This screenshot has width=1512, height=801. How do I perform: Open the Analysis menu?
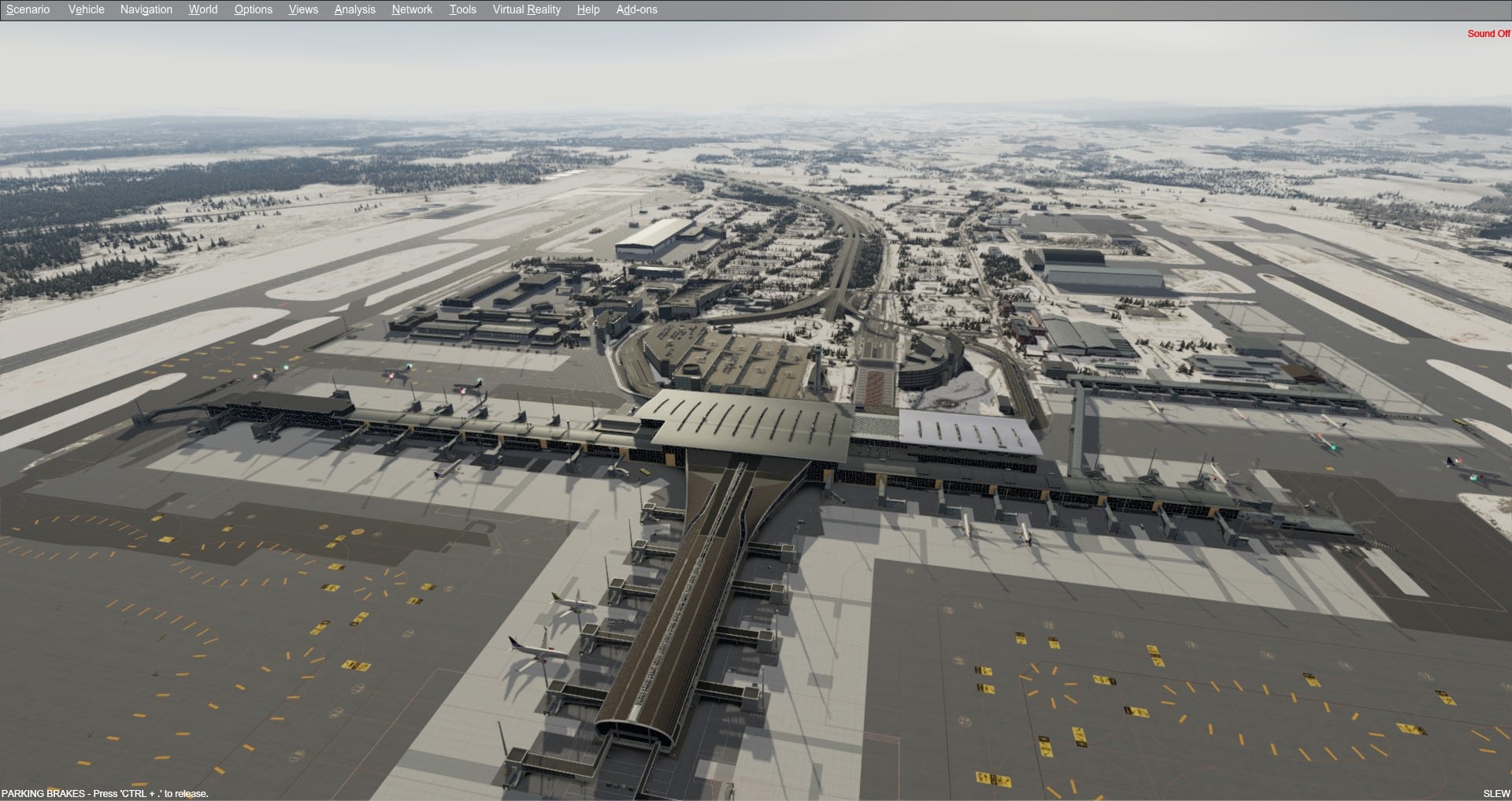[354, 9]
